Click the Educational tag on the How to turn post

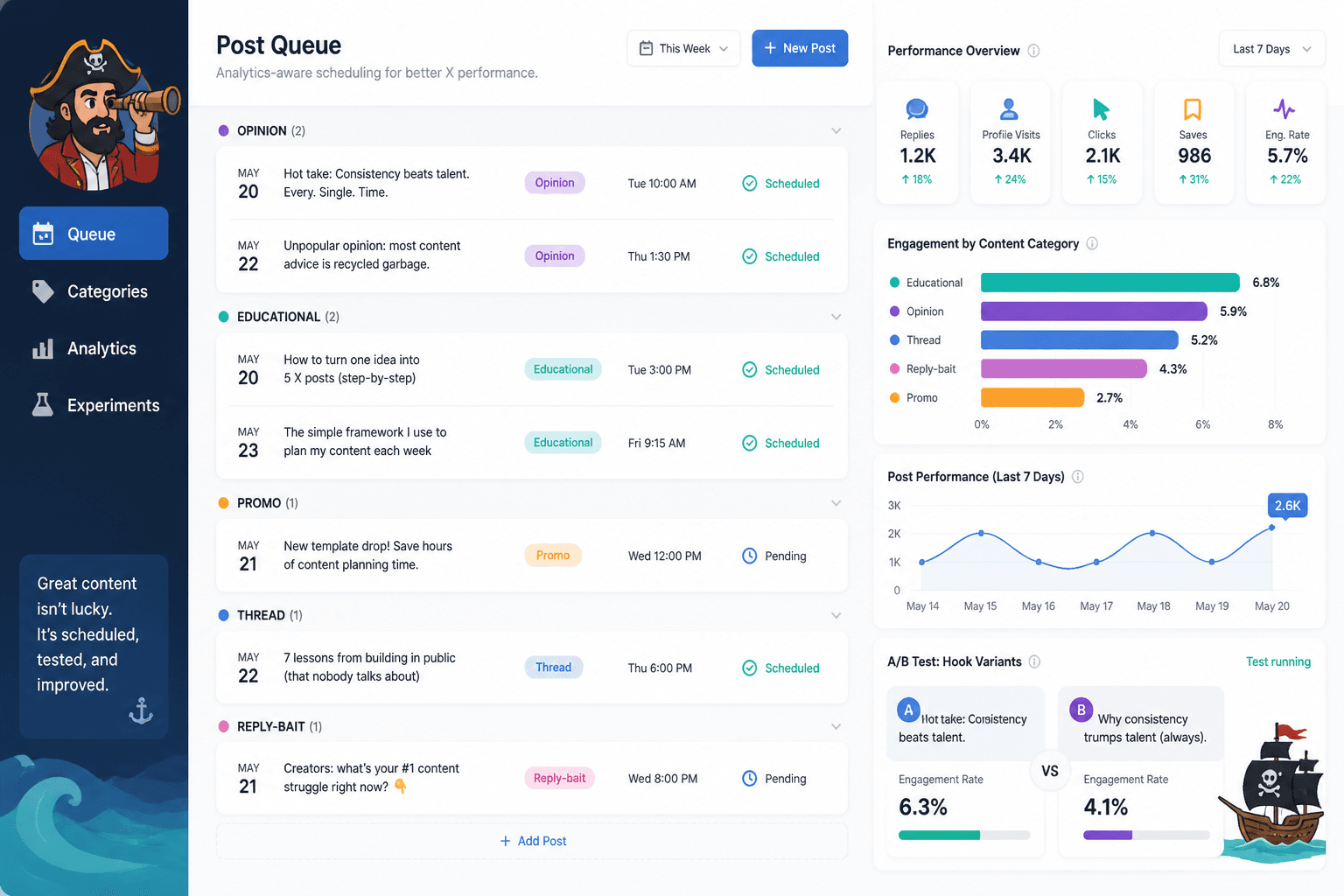[563, 369]
